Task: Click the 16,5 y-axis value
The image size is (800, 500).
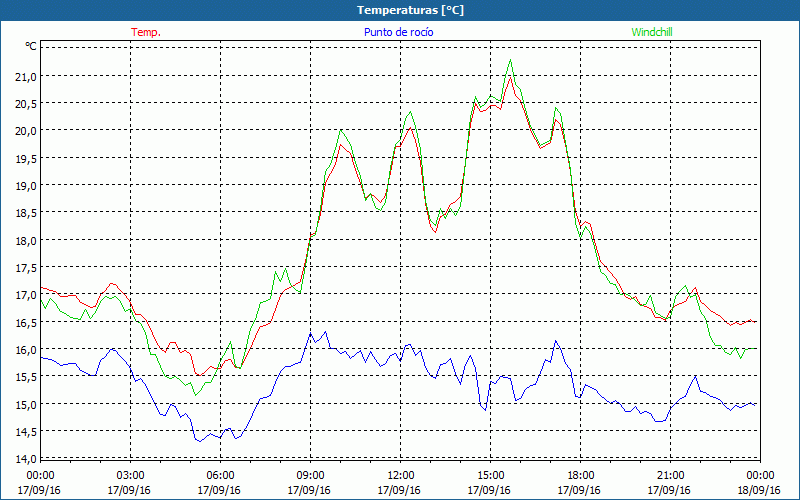Action: pyautogui.click(x=27, y=322)
